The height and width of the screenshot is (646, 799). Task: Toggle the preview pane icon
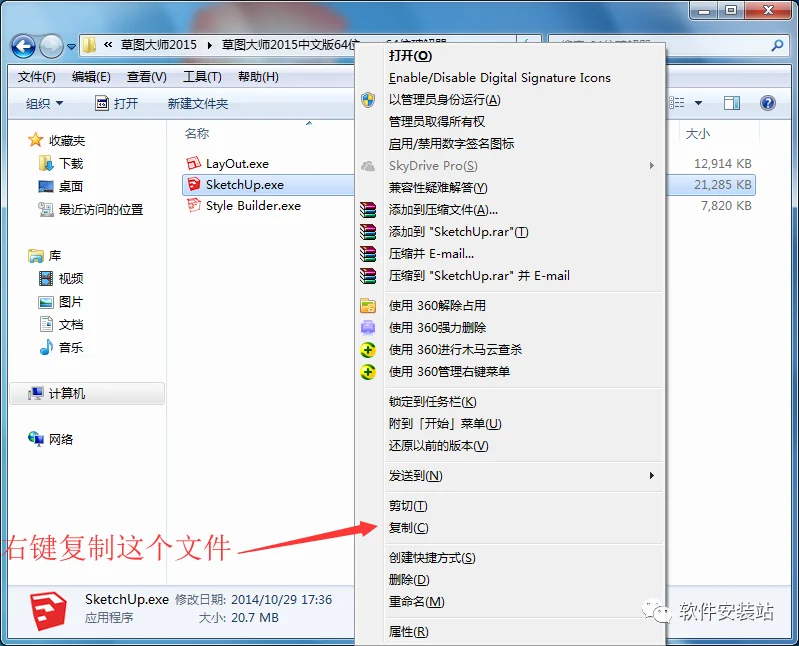732,103
